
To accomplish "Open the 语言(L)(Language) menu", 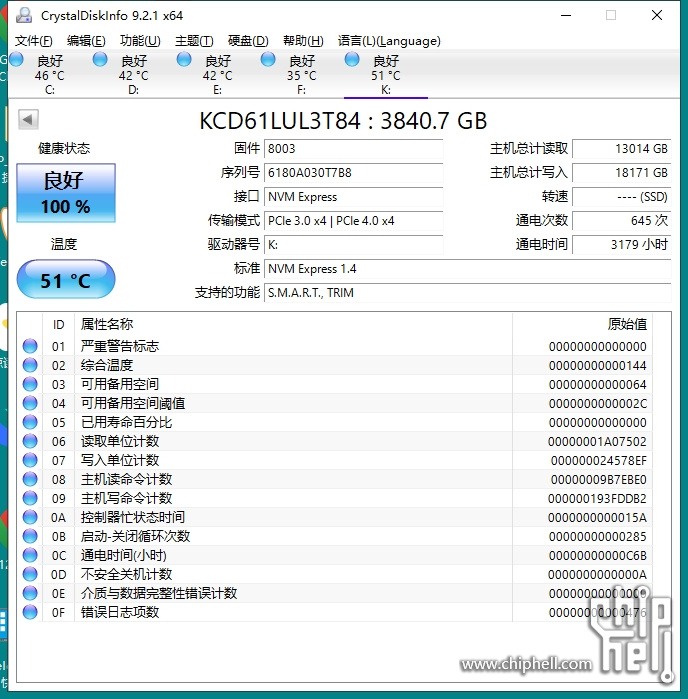I will [x=389, y=41].
